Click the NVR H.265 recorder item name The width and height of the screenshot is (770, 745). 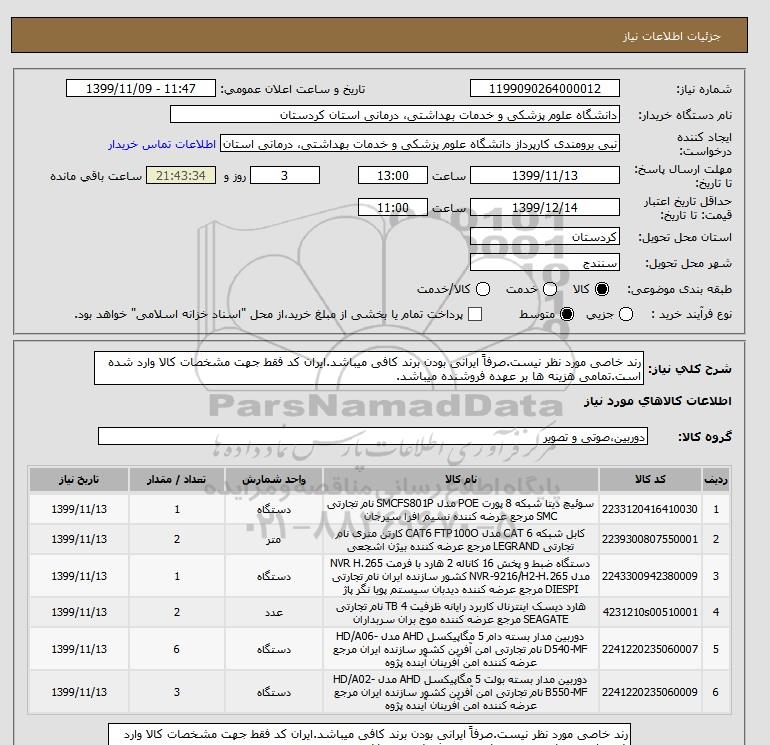coord(461,576)
